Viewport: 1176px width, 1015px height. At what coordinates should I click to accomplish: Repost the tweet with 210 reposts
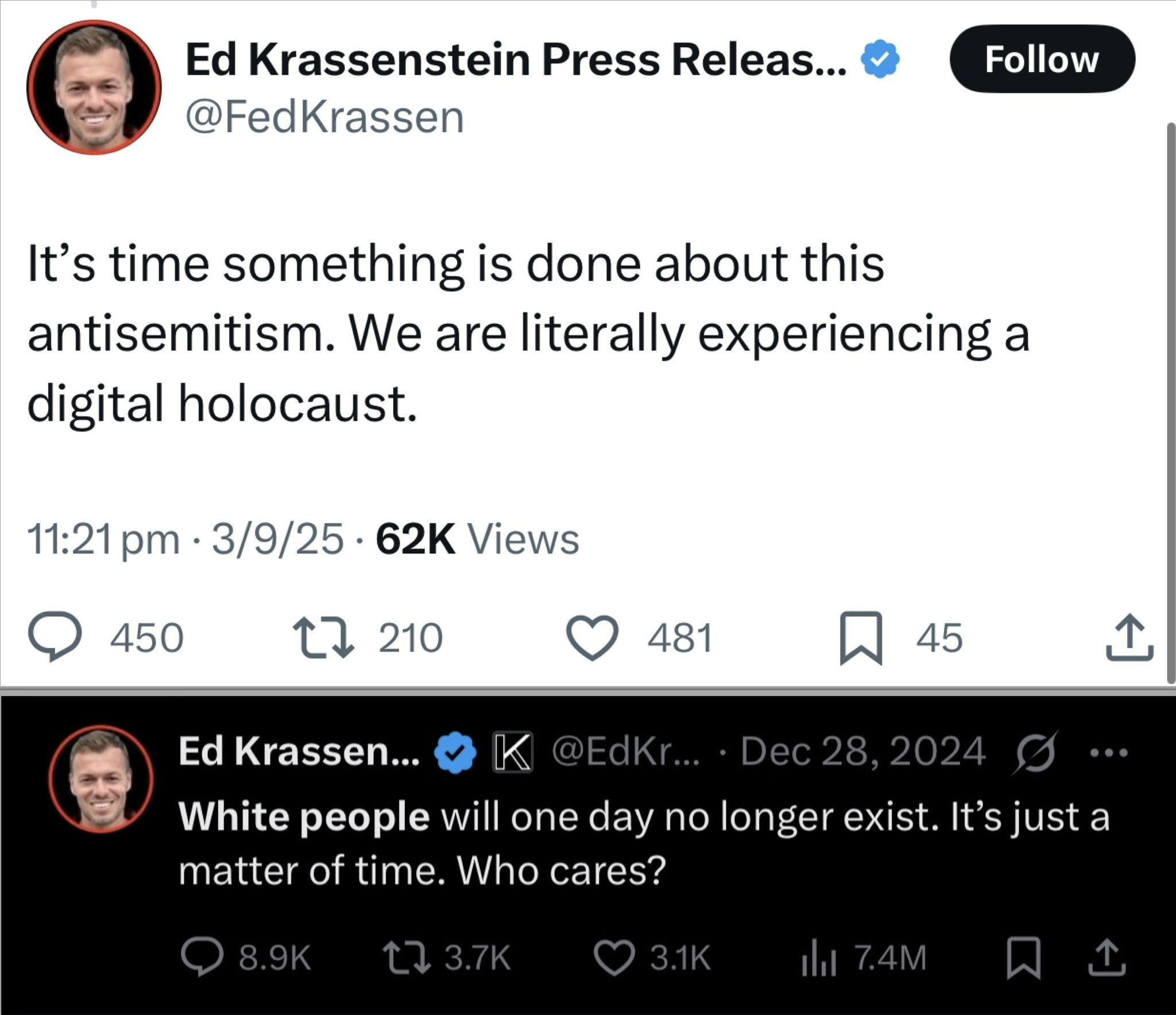tap(324, 637)
